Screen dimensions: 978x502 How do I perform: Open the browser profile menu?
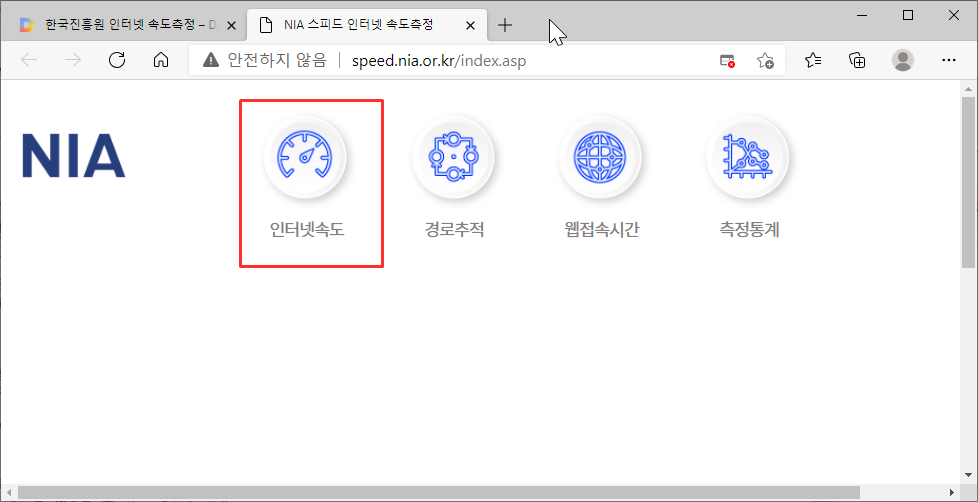coord(903,60)
